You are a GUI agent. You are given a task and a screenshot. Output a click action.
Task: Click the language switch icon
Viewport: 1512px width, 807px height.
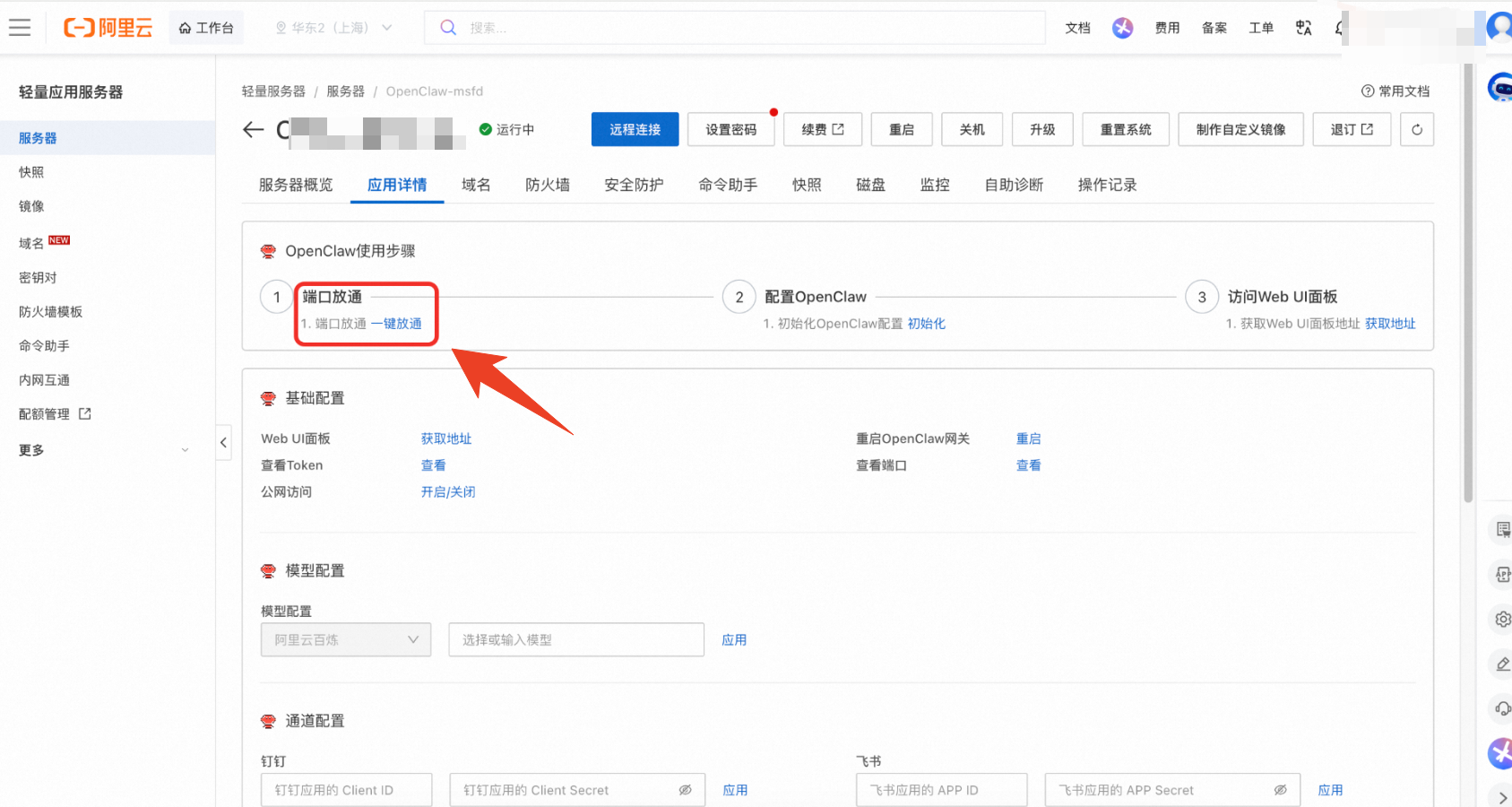pyautogui.click(x=1304, y=28)
